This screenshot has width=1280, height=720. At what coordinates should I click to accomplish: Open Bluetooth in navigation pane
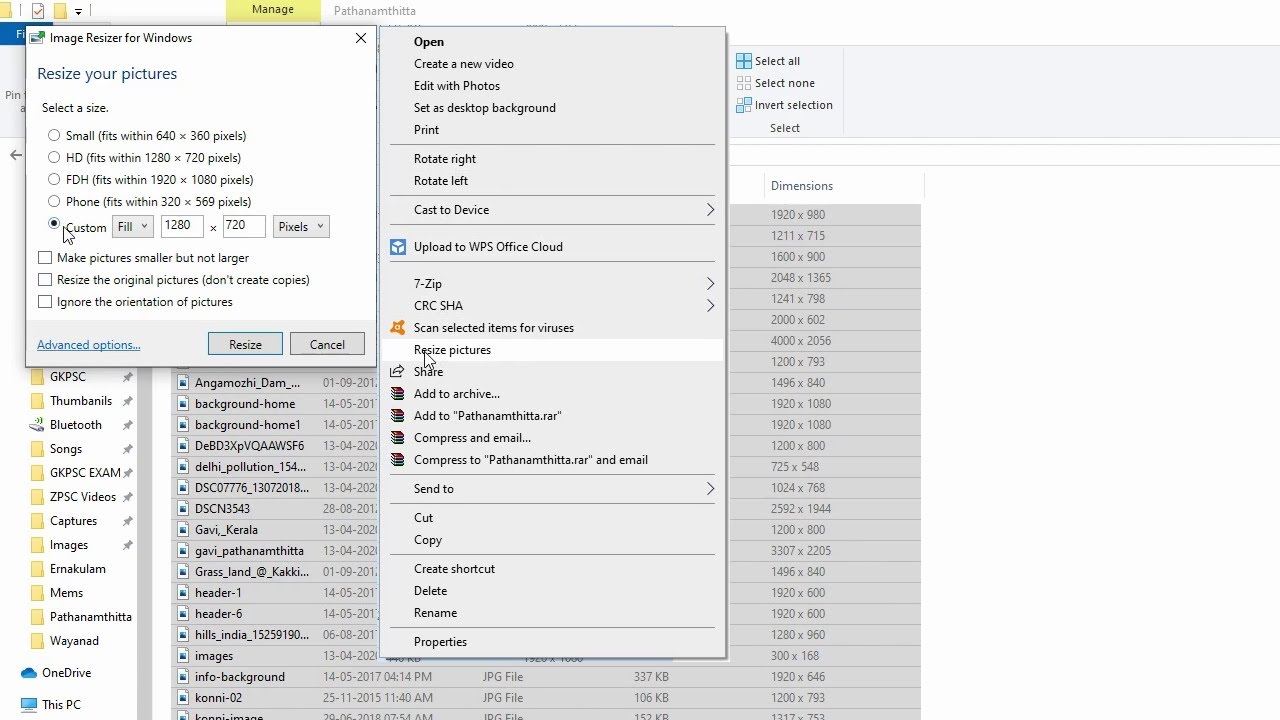(x=76, y=424)
